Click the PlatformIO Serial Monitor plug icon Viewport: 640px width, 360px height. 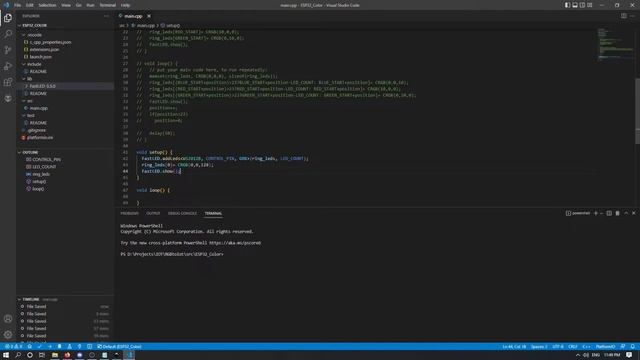(80, 347)
